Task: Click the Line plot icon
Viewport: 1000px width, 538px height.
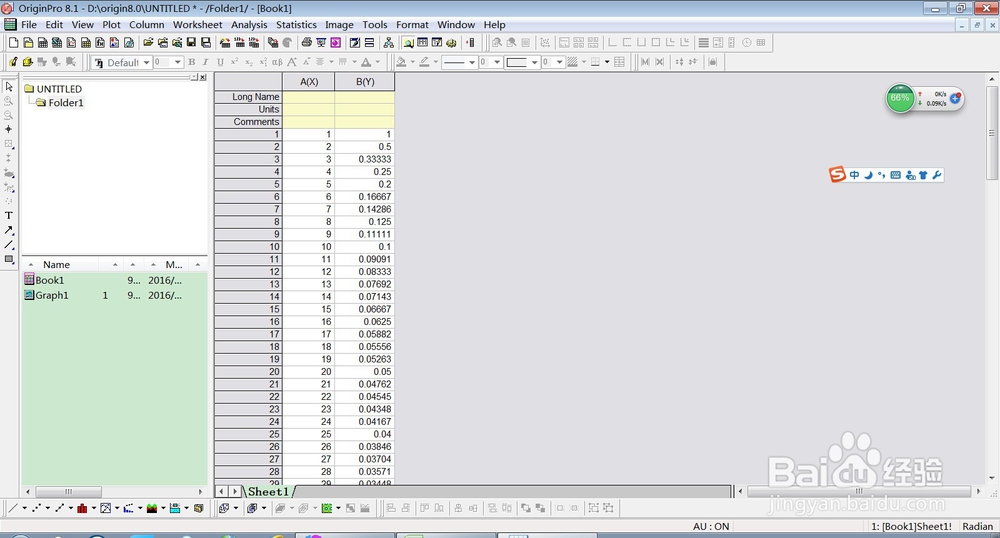Action: pos(13,508)
